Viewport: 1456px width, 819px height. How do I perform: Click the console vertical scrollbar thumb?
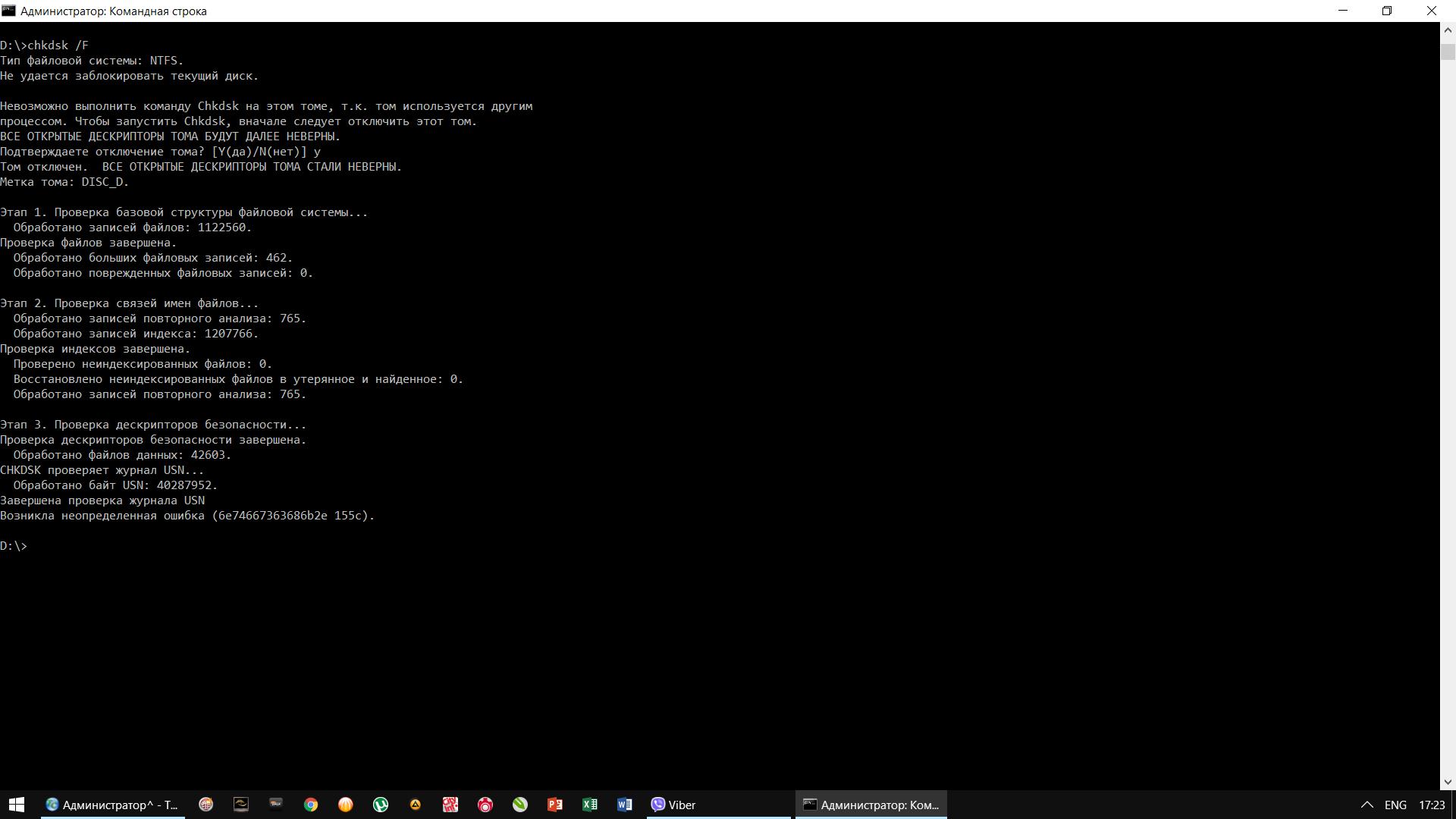point(1448,52)
